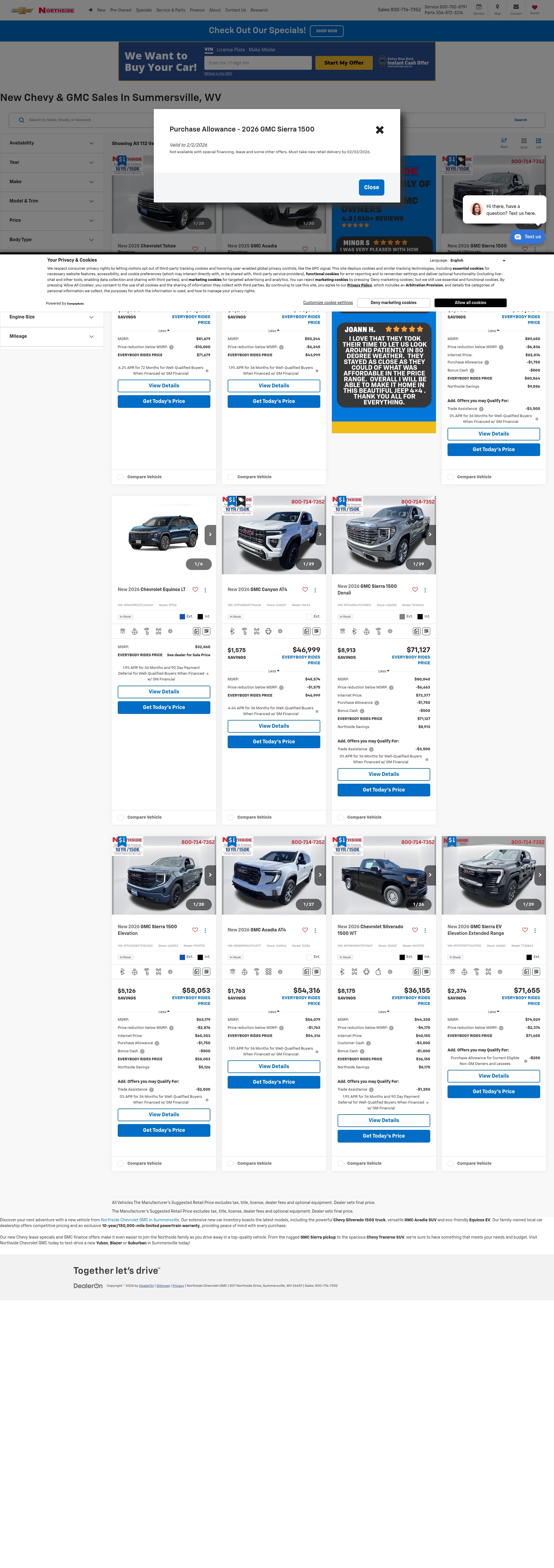Open Customize cookie settings link

click(x=327, y=303)
